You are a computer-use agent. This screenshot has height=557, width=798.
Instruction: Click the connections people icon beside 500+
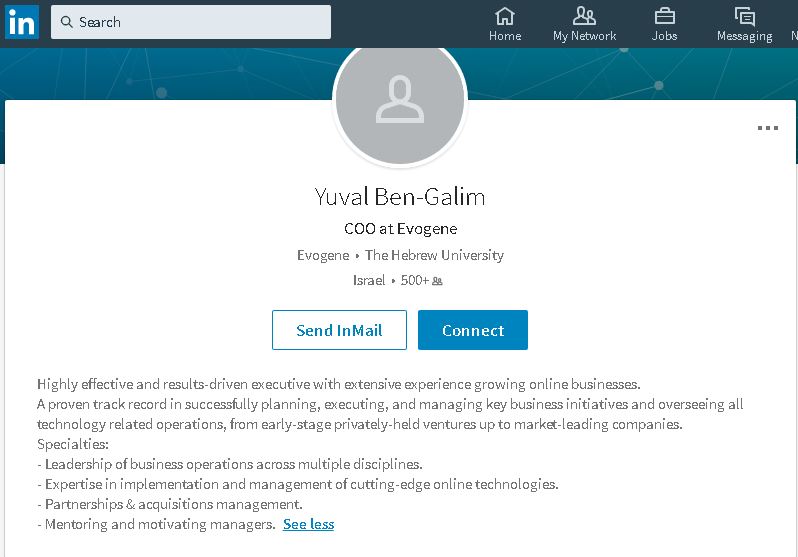[x=437, y=281]
